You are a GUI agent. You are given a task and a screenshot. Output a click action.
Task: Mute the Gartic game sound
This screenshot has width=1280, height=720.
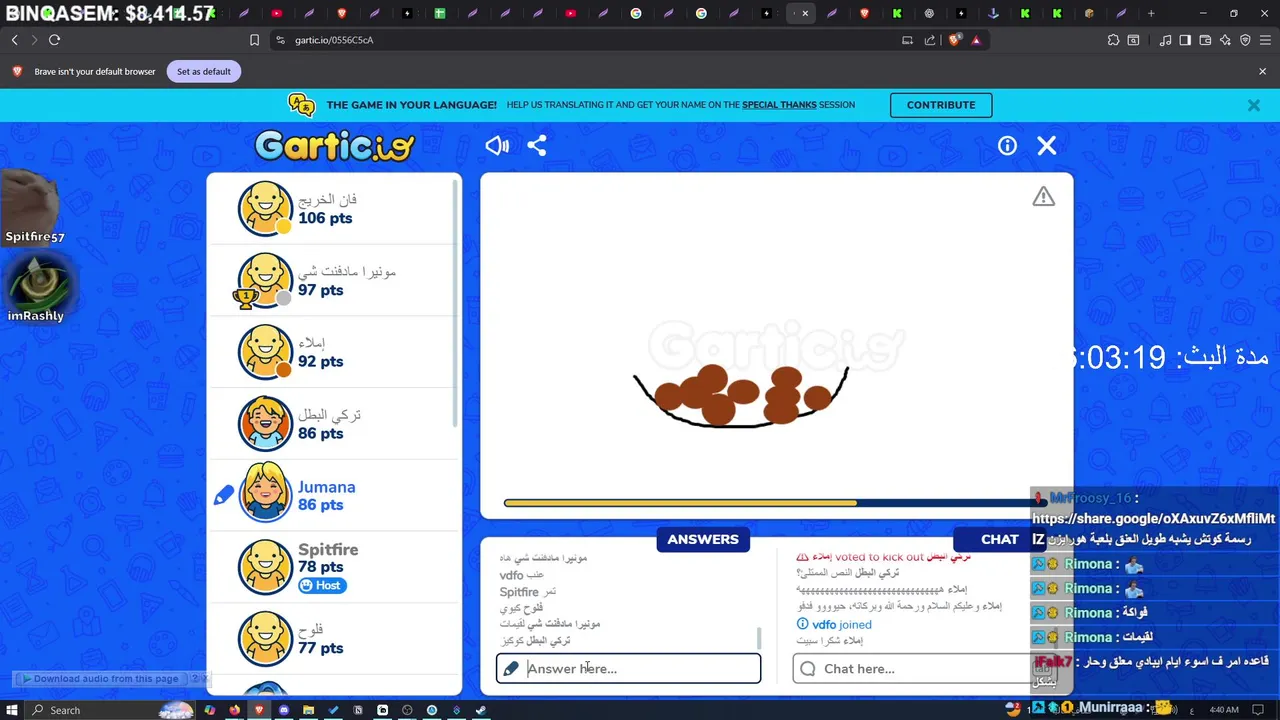[497, 146]
